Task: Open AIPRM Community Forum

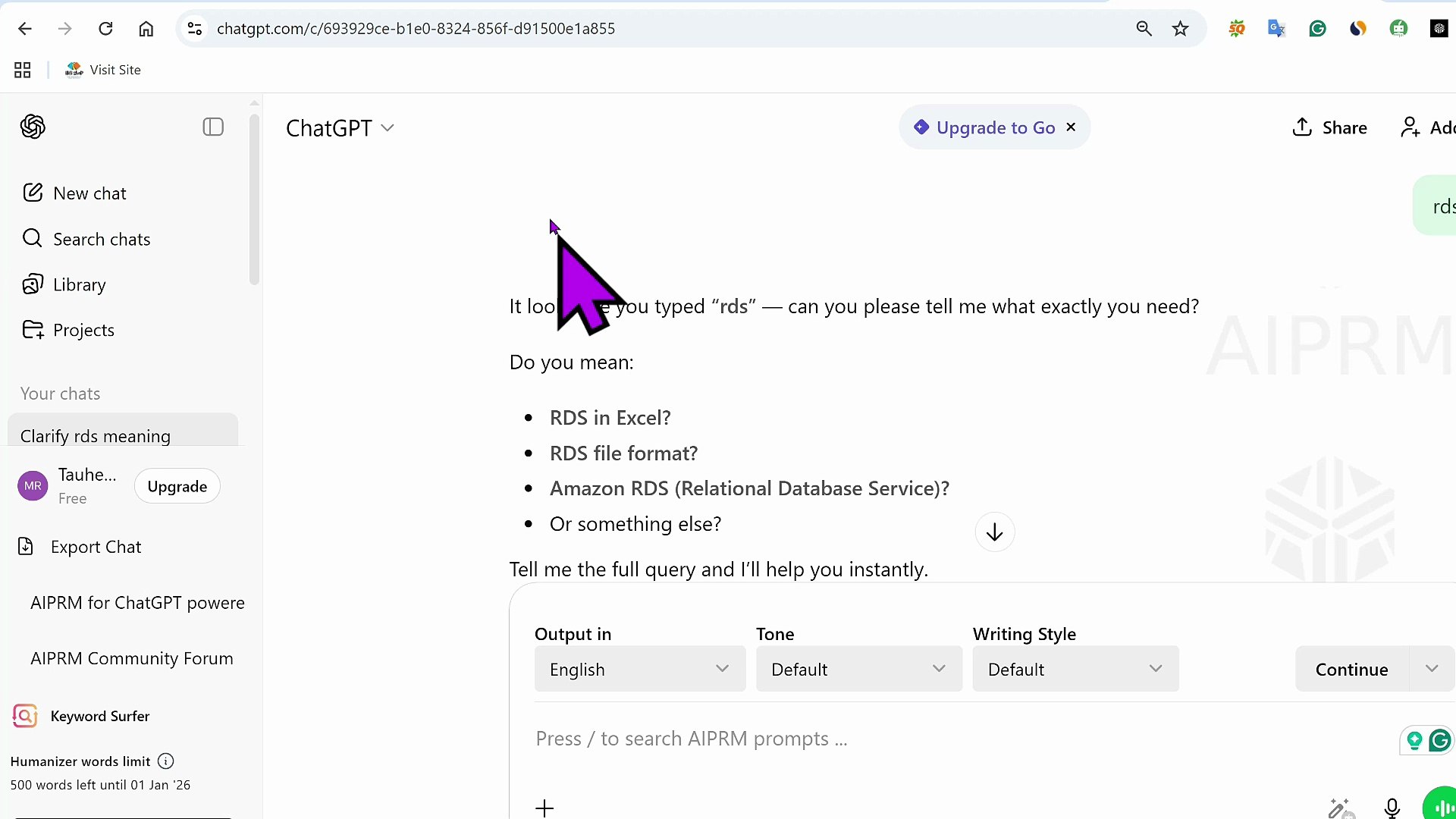Action: tap(131, 657)
